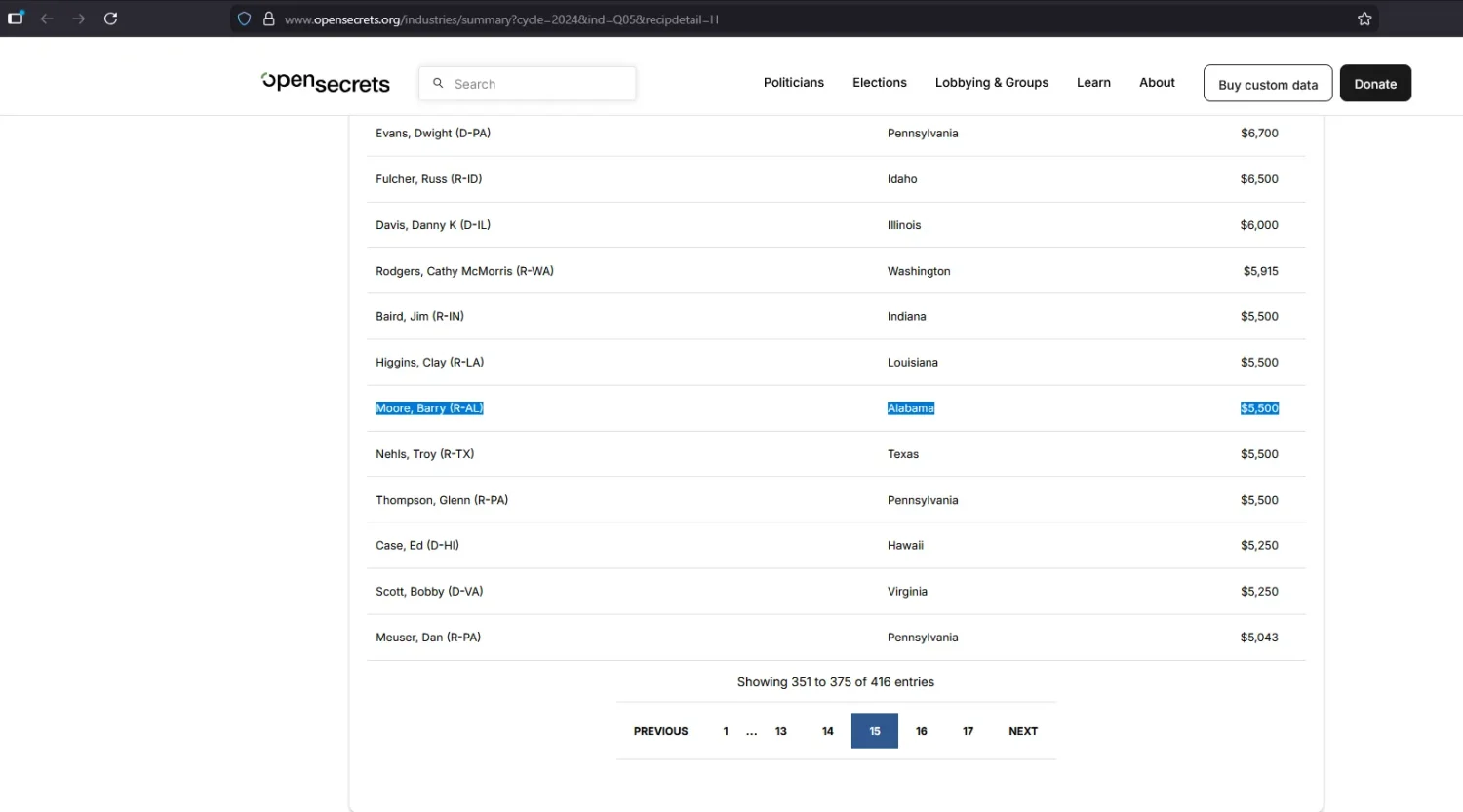Open the Politicians menu
Image resolution: width=1463 pixels, height=812 pixels.
794,83
